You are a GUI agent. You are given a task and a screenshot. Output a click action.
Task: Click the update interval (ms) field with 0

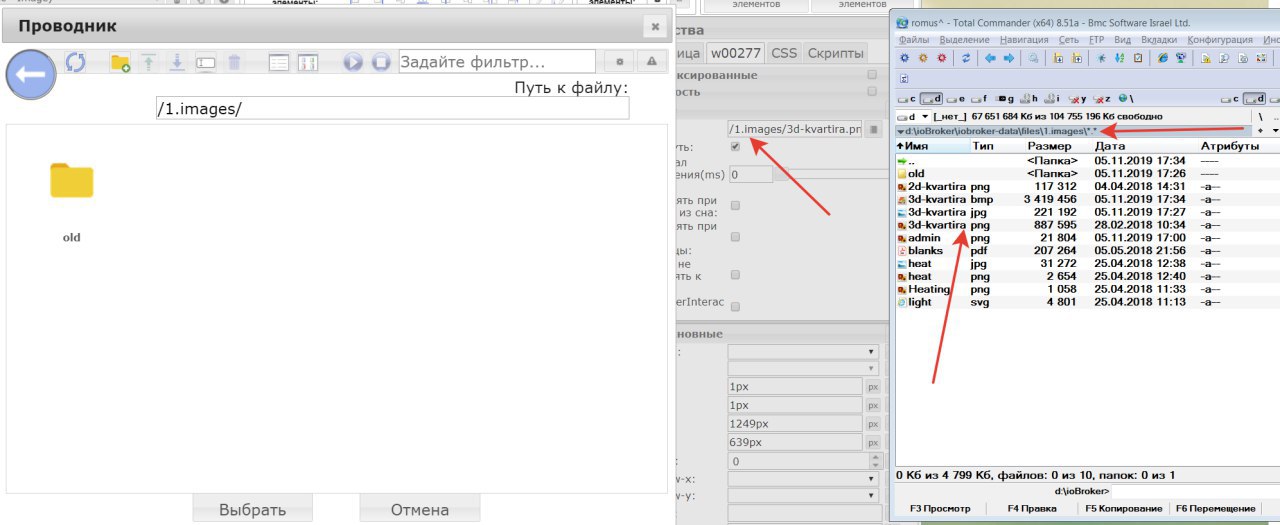[750, 174]
